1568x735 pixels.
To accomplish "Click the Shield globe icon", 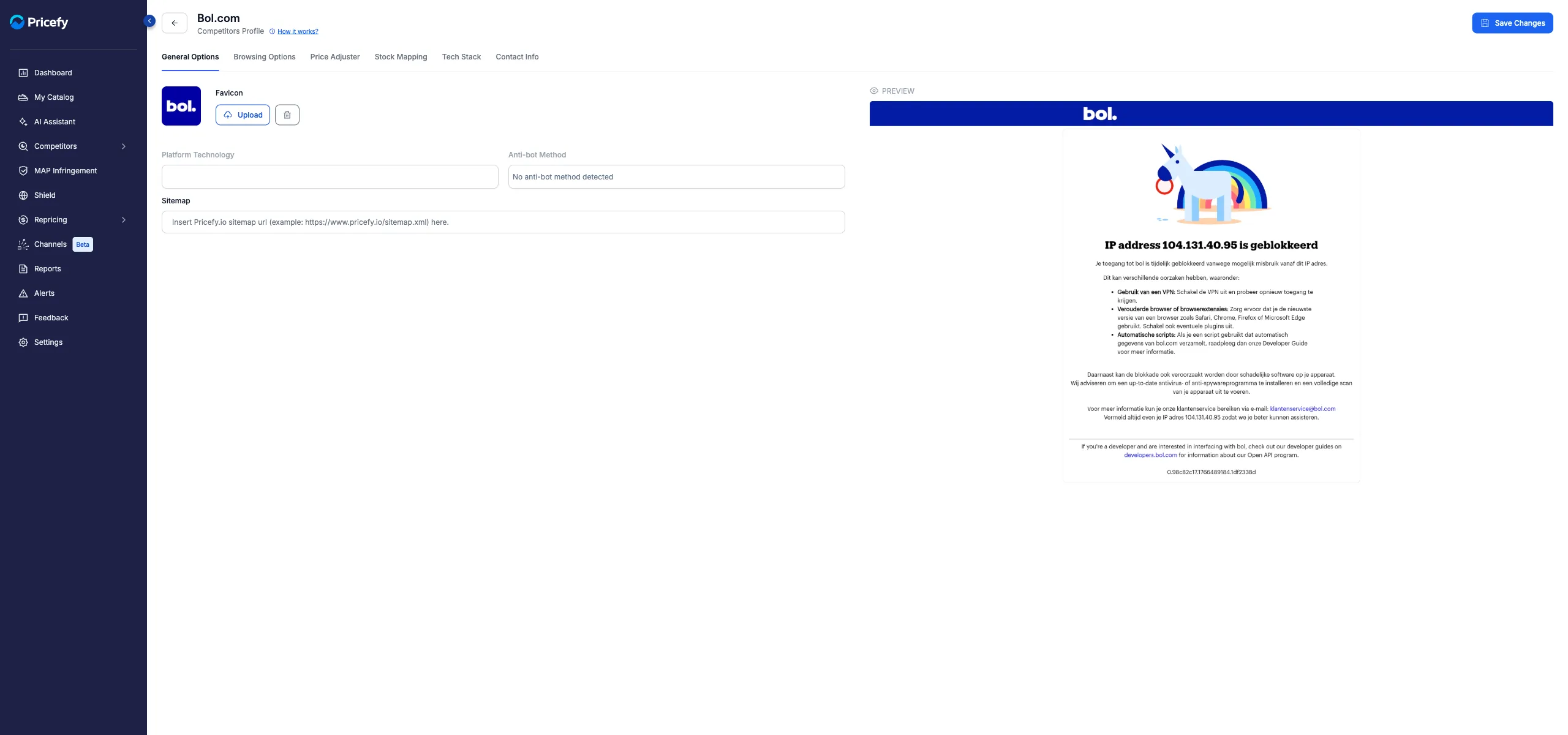I will [23, 195].
